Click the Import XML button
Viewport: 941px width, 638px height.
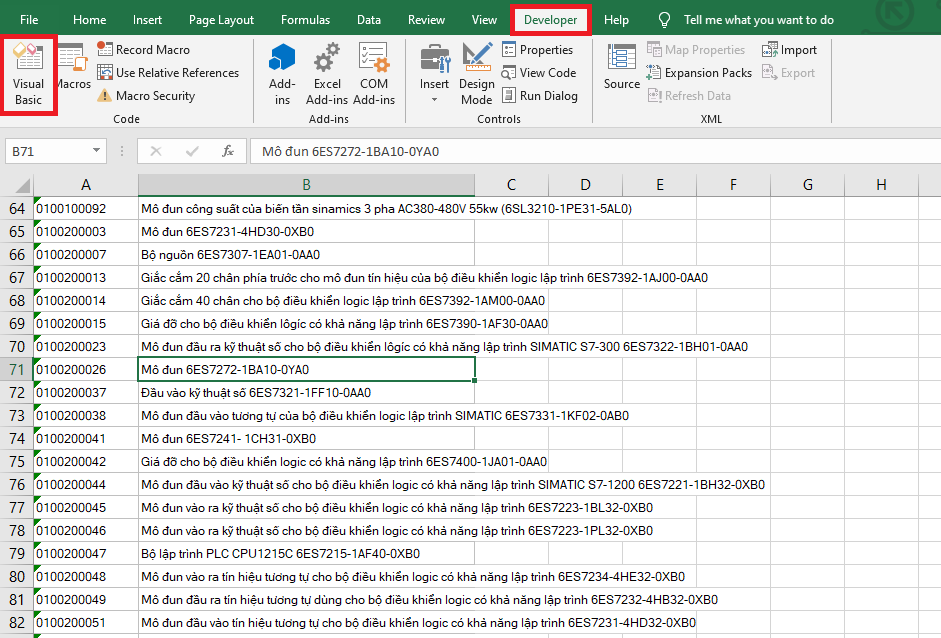pos(789,49)
